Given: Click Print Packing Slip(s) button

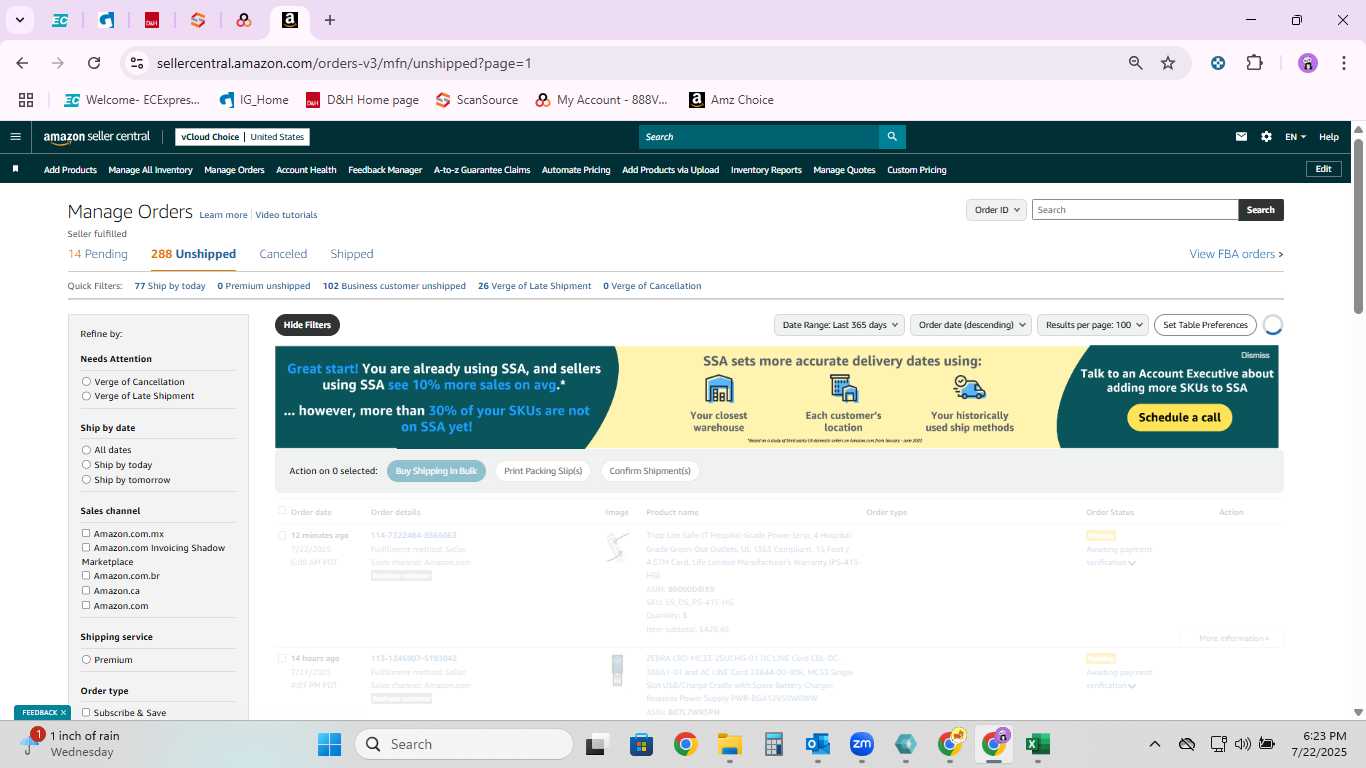Looking at the screenshot, I should [x=543, y=471].
